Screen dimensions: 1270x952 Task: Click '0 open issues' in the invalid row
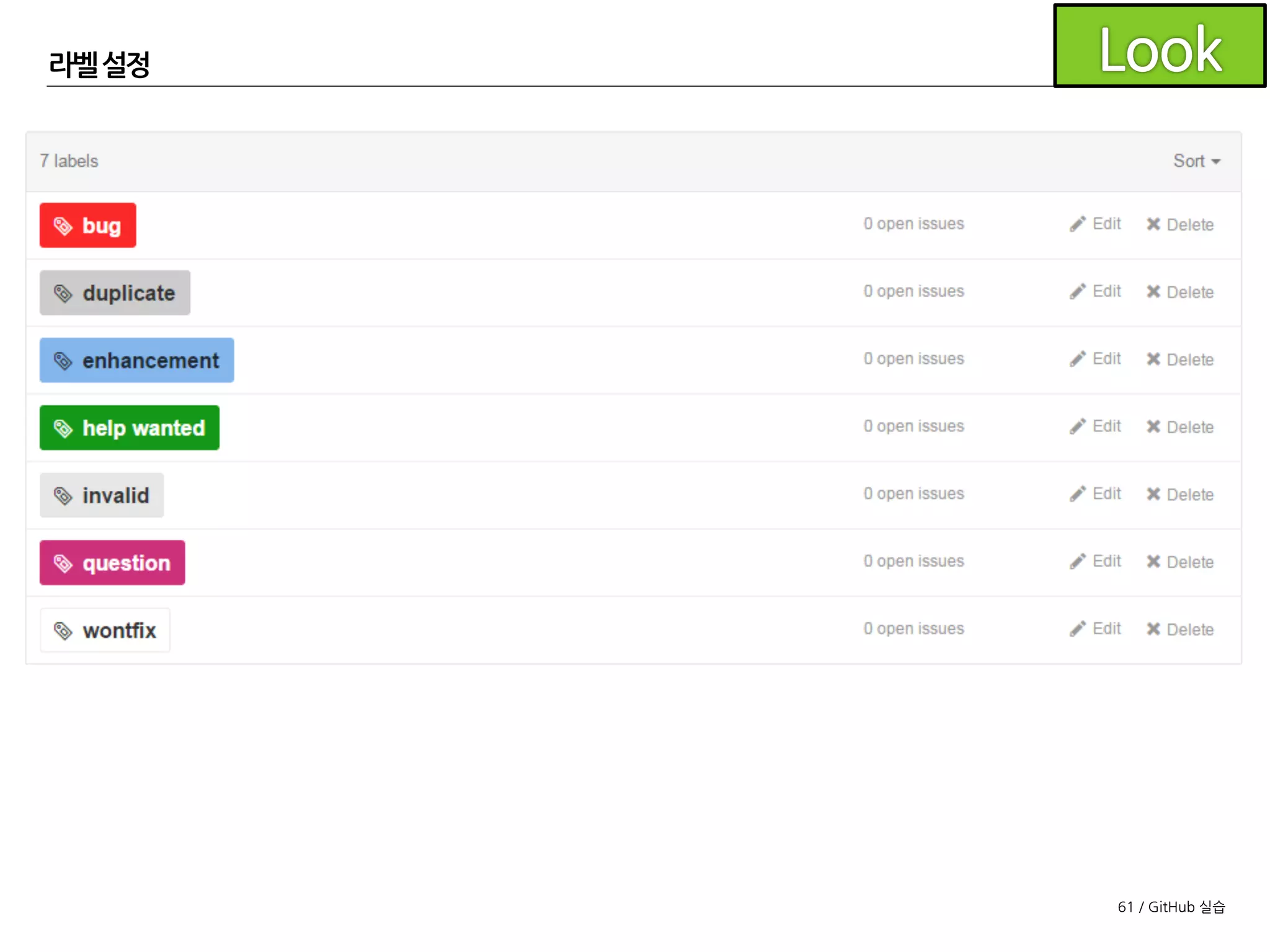click(x=914, y=494)
